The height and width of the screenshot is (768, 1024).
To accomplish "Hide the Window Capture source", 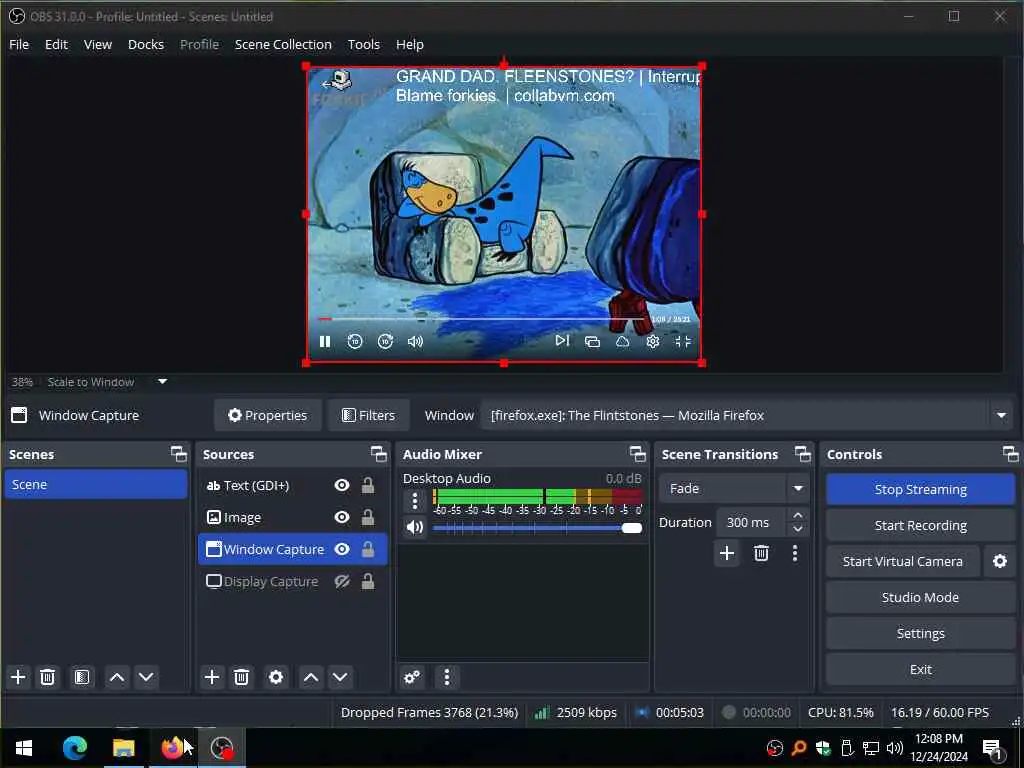I will click(342, 549).
